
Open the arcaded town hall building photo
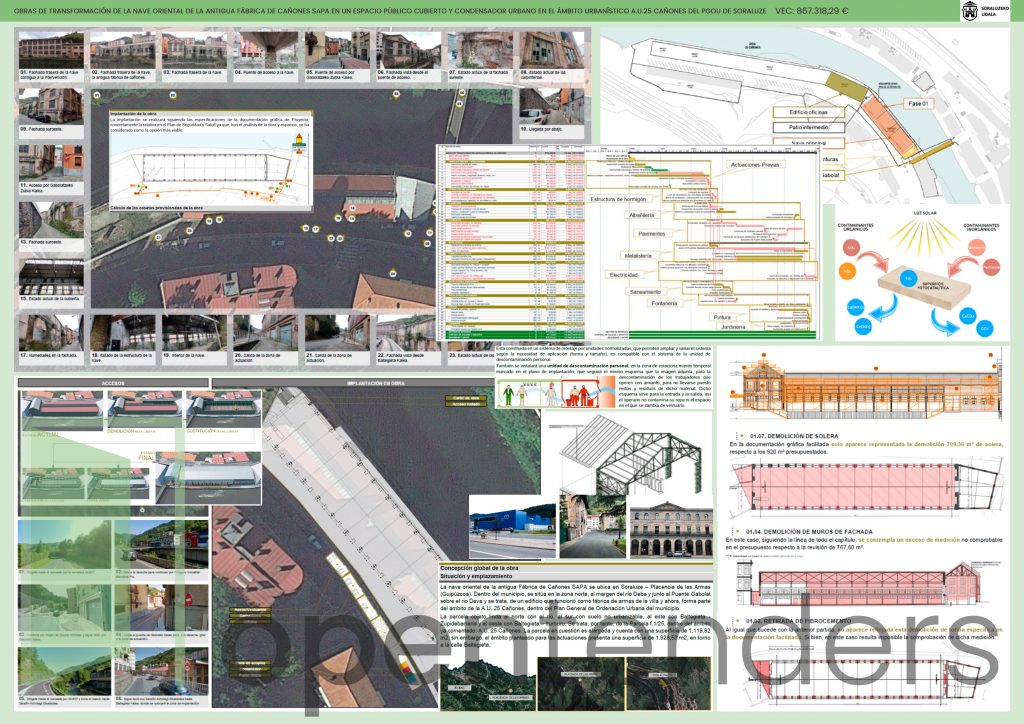(x=671, y=527)
